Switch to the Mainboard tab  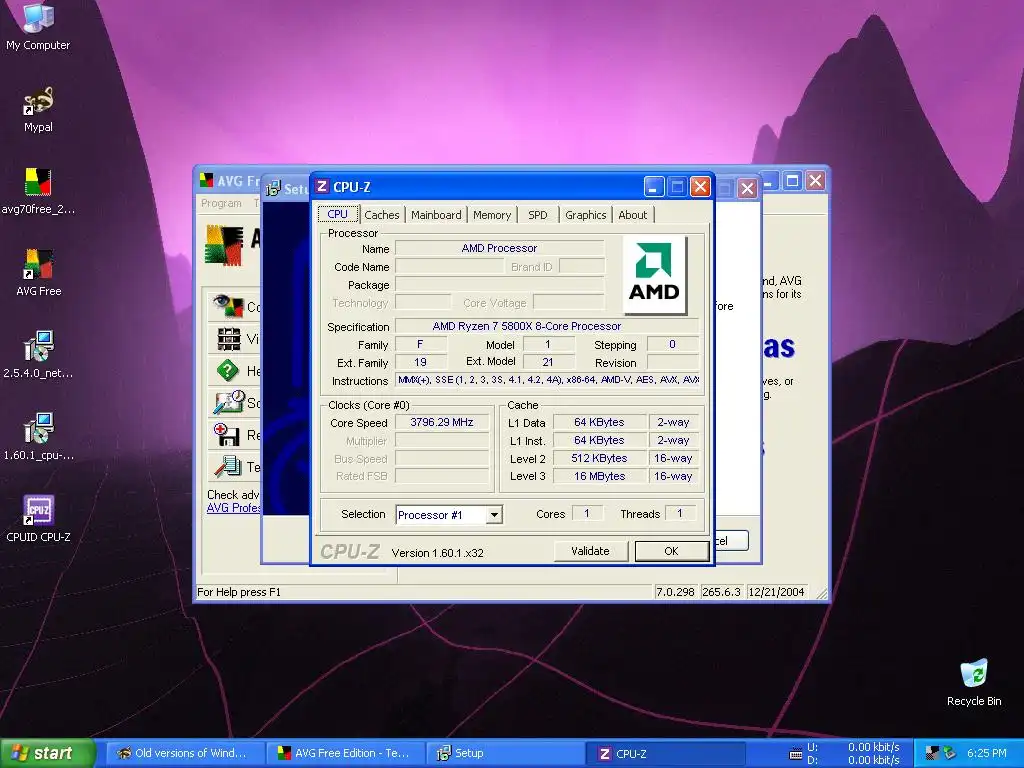coord(436,215)
